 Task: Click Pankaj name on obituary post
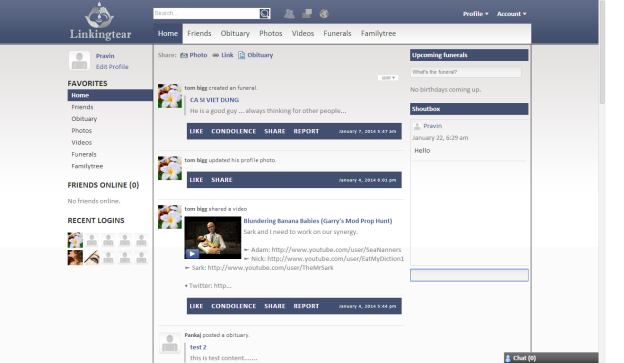click(x=193, y=335)
